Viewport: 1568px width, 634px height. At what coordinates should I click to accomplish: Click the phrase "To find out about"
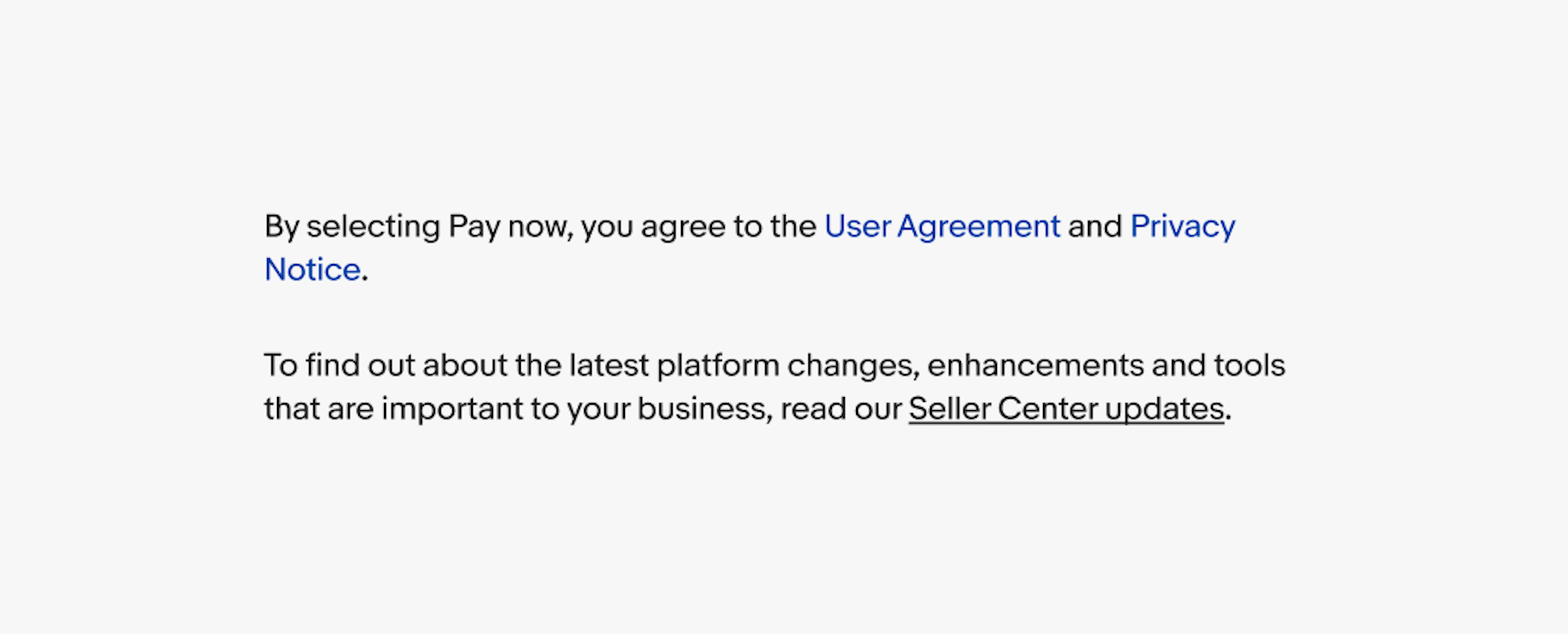tap(385, 365)
